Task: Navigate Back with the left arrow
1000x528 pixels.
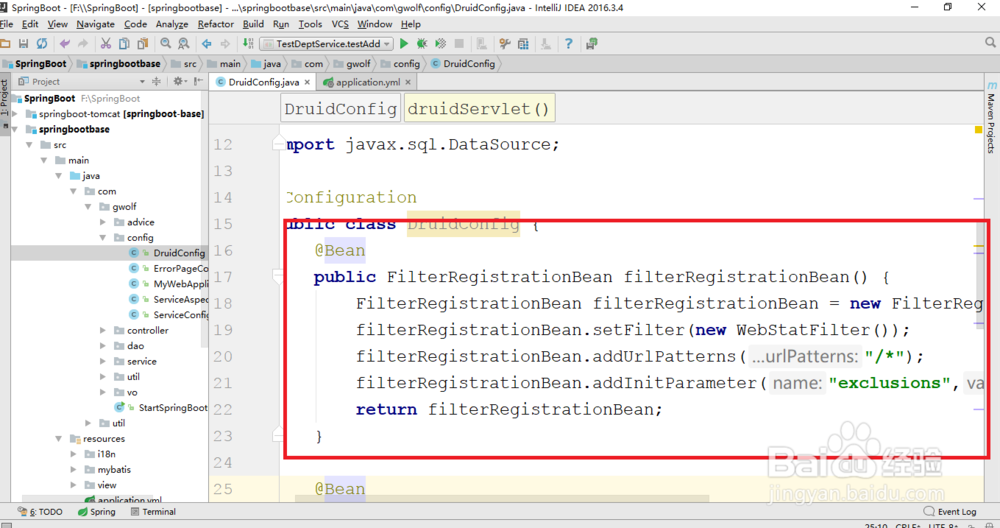Action: (x=207, y=43)
